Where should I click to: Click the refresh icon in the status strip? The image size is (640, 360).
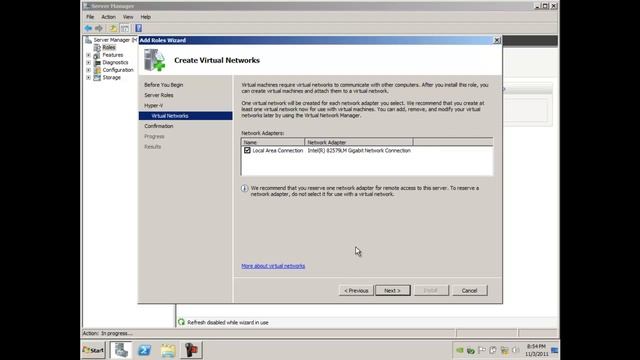tap(181, 322)
